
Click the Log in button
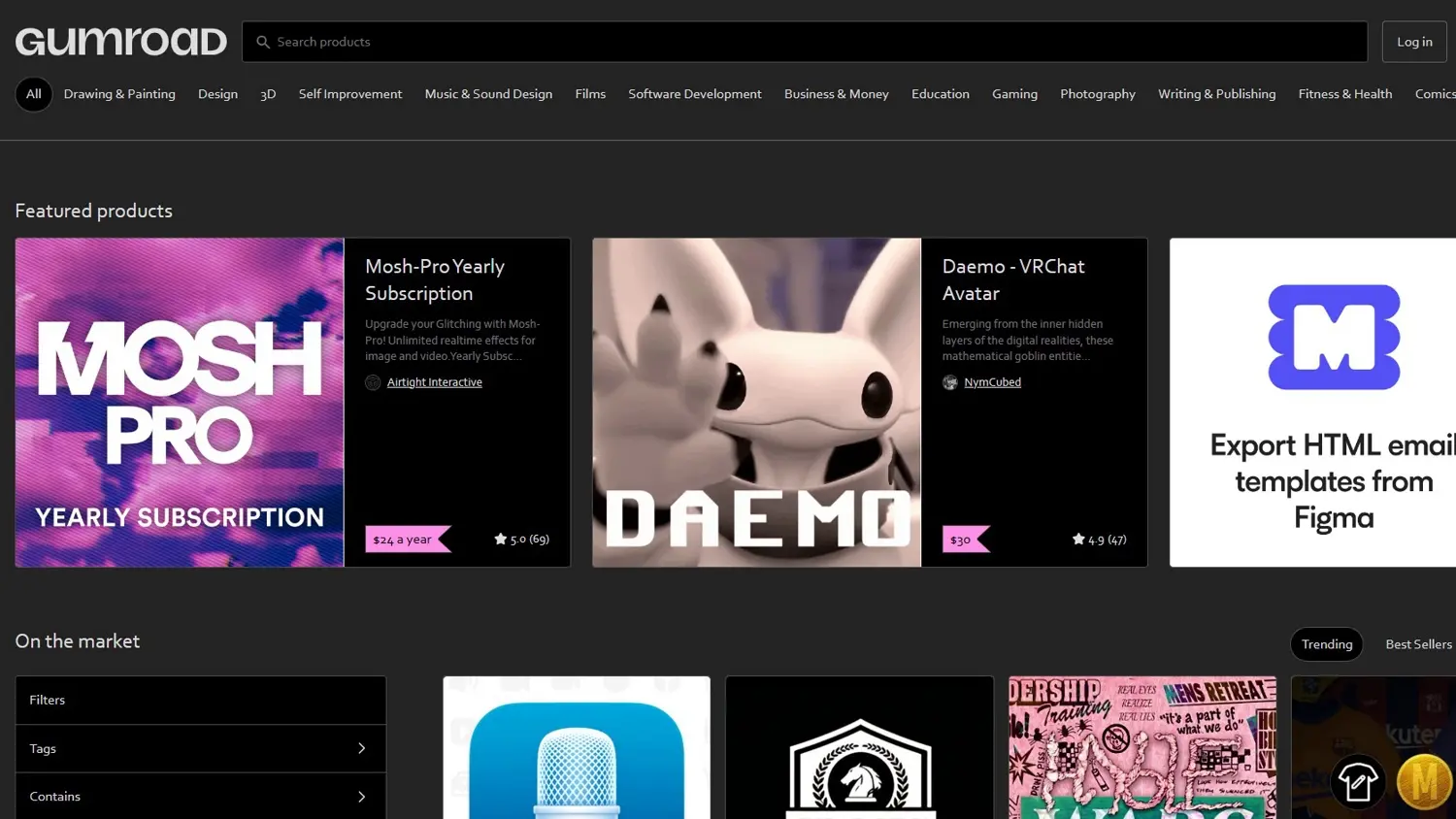coord(1414,42)
